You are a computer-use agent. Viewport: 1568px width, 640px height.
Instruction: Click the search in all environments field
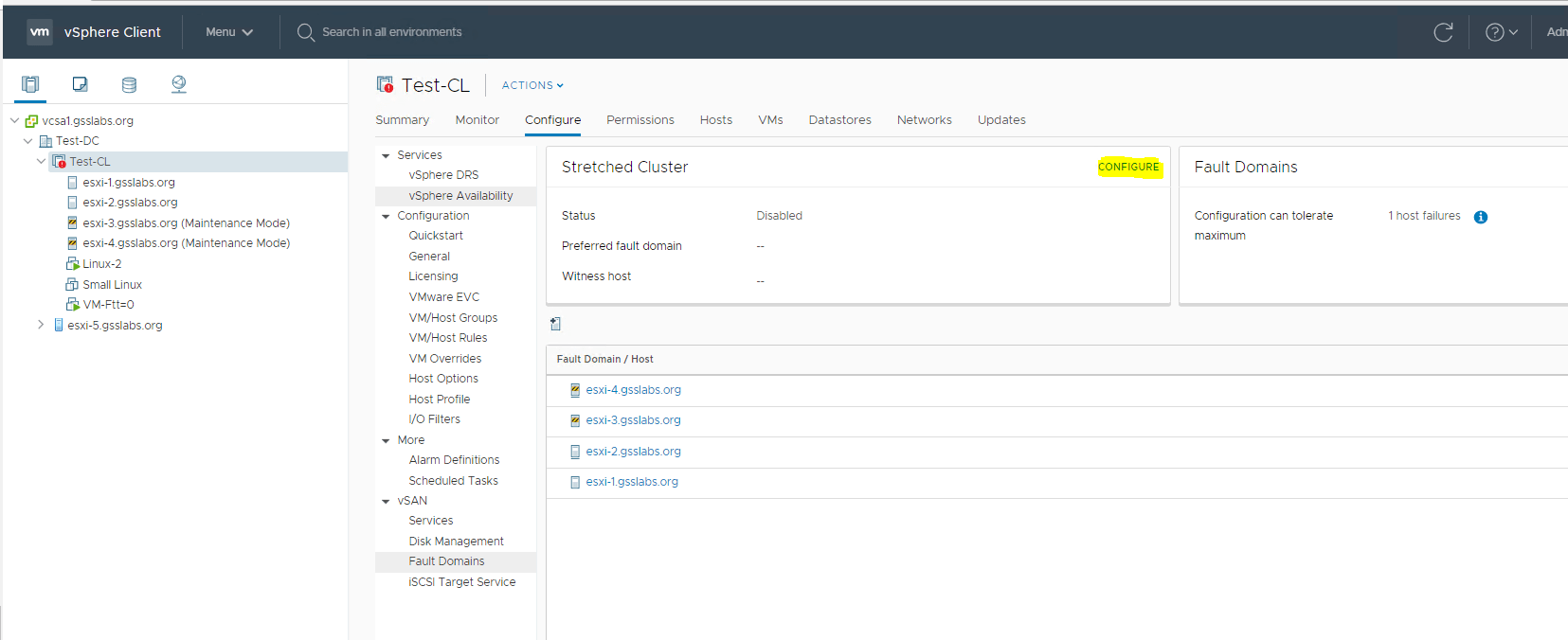coord(392,32)
